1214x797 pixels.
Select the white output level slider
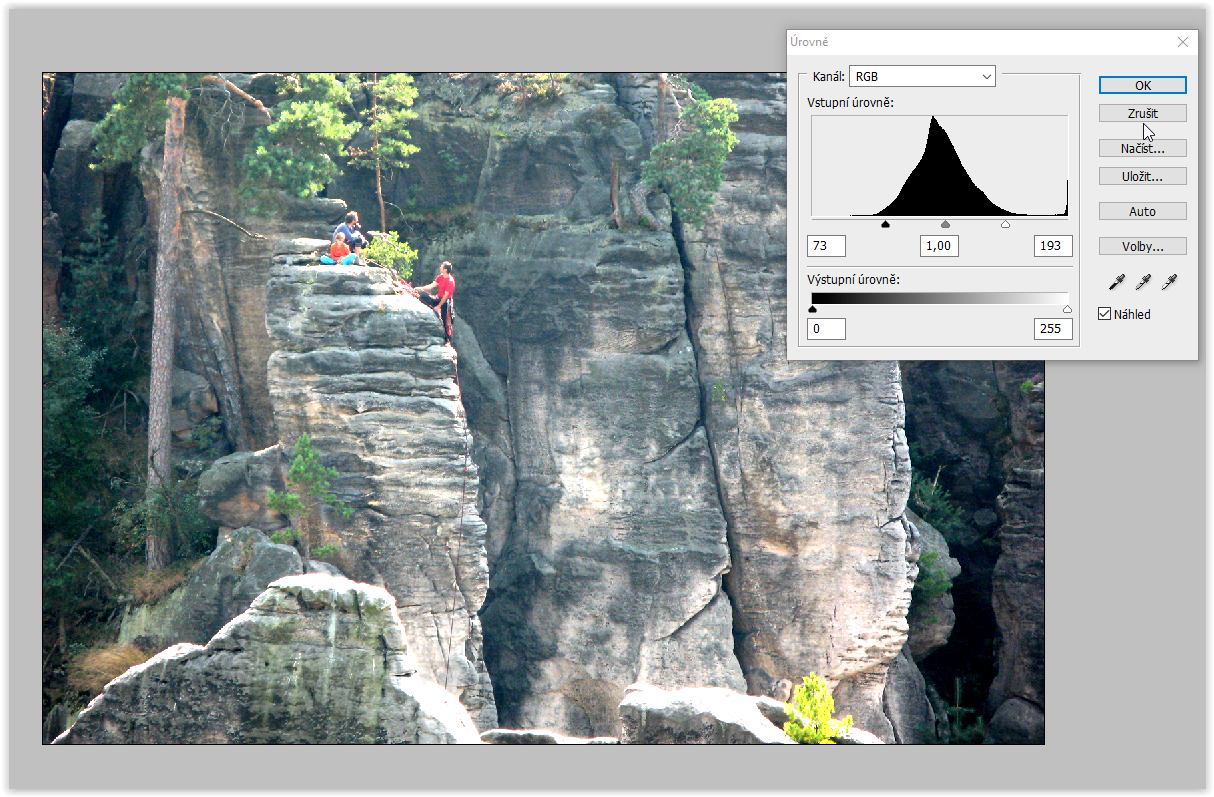coord(1067,310)
